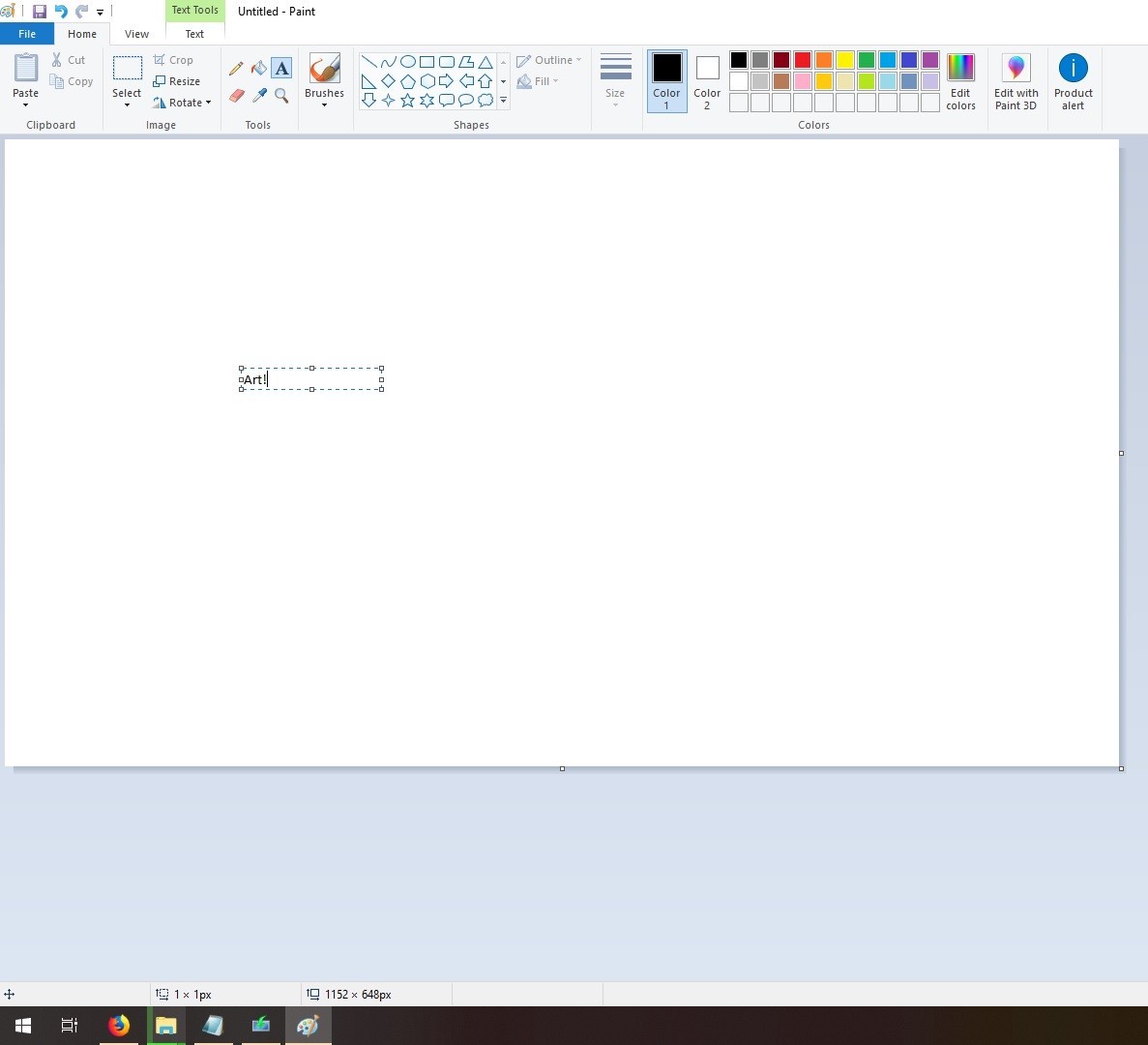The height and width of the screenshot is (1045, 1148).
Task: Choose the Diamond shape
Action: [388, 81]
